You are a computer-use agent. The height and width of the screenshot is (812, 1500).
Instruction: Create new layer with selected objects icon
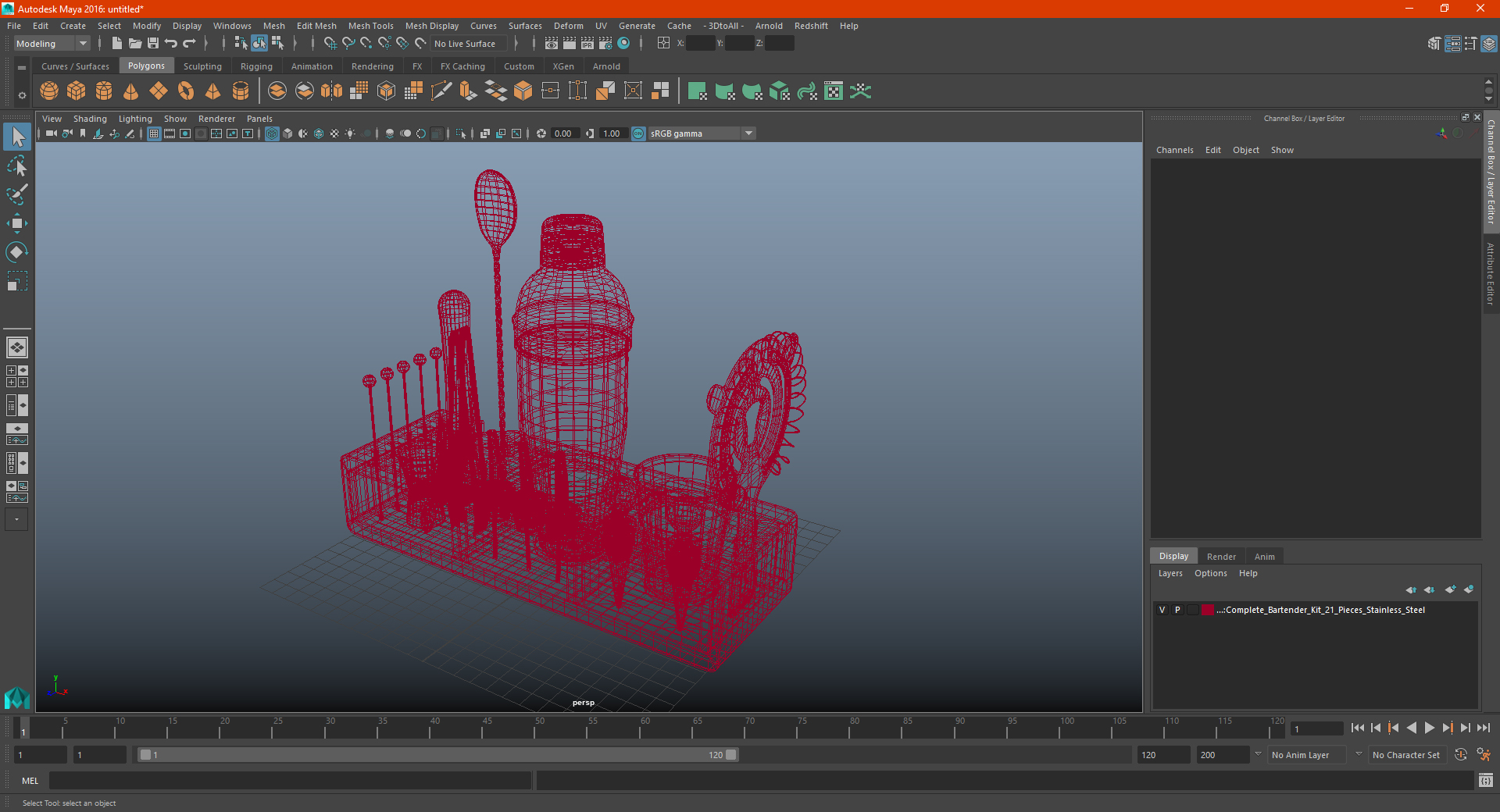click(1469, 589)
